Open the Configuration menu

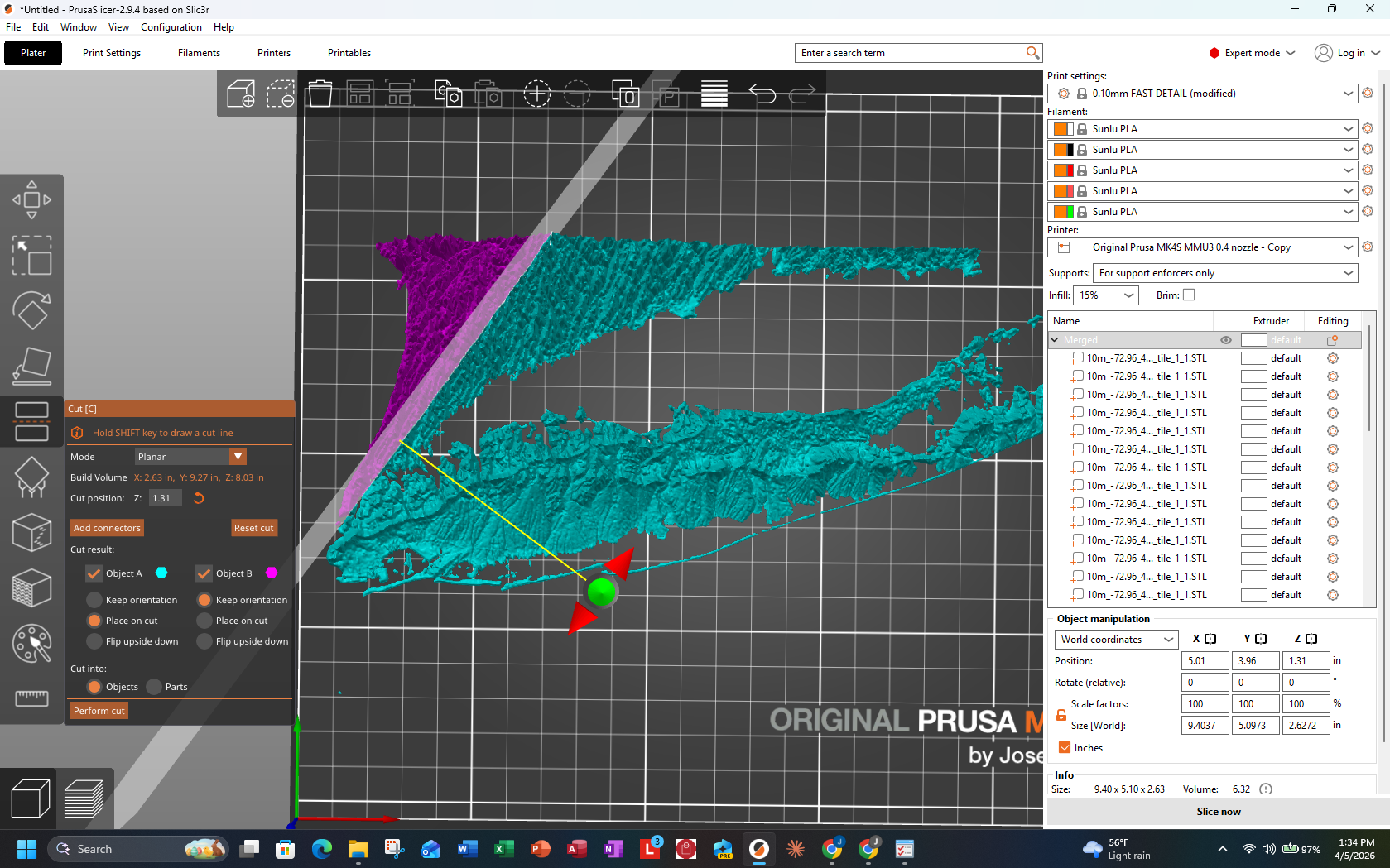[x=171, y=27]
